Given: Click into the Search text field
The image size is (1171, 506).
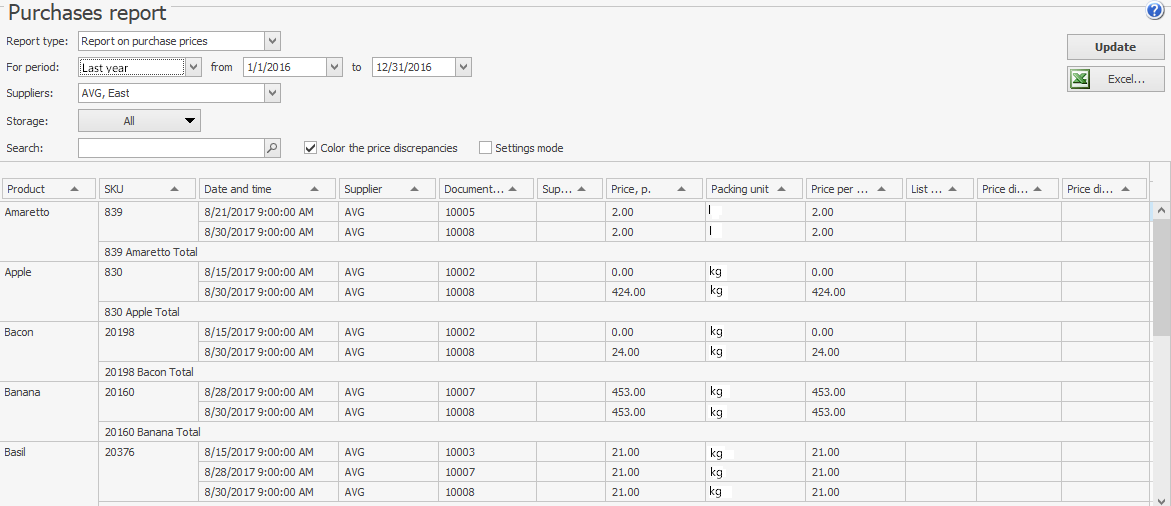Looking at the screenshot, I should (x=170, y=148).
